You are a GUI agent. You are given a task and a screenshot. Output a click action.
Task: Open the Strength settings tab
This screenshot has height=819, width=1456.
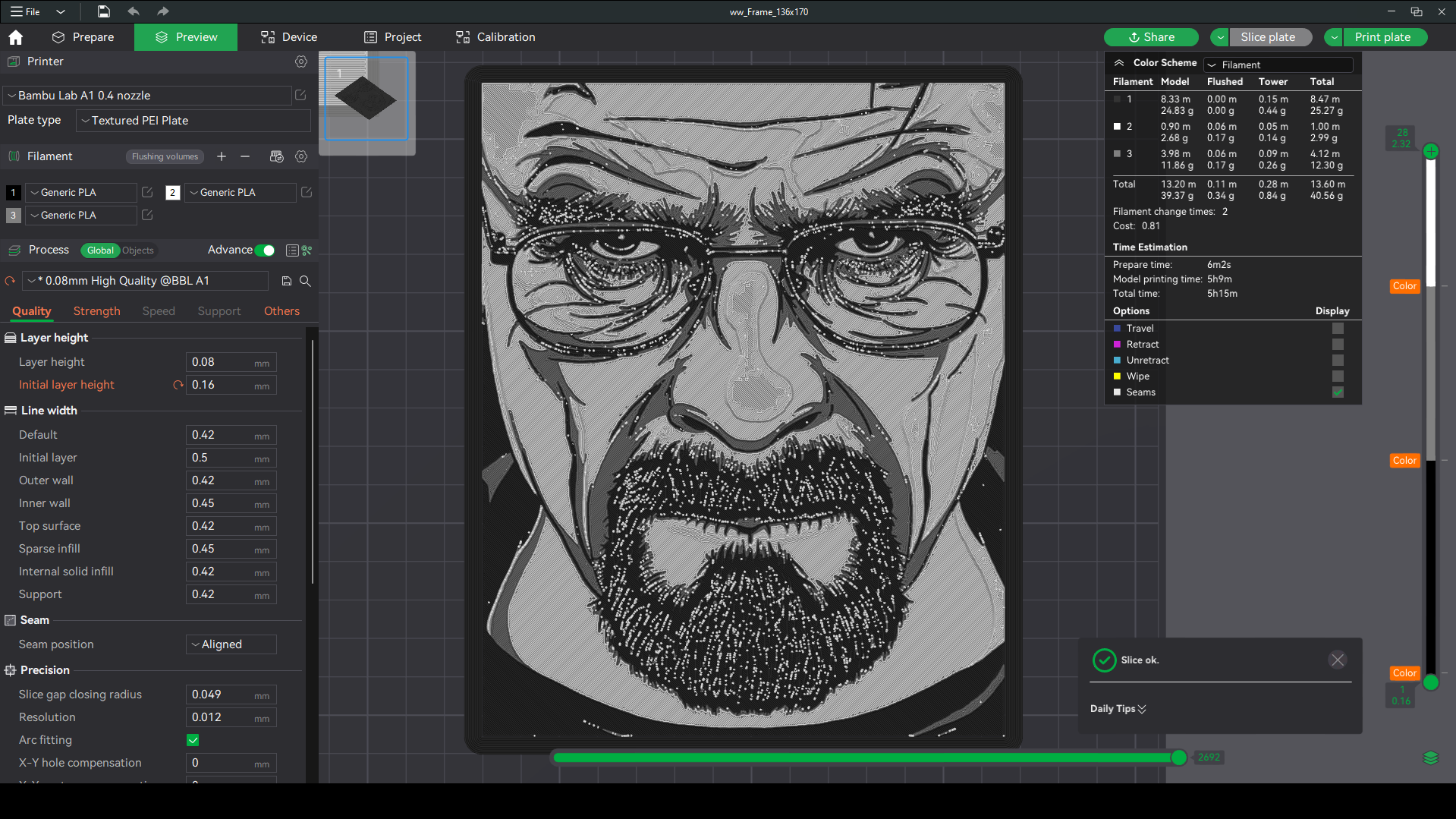[96, 311]
